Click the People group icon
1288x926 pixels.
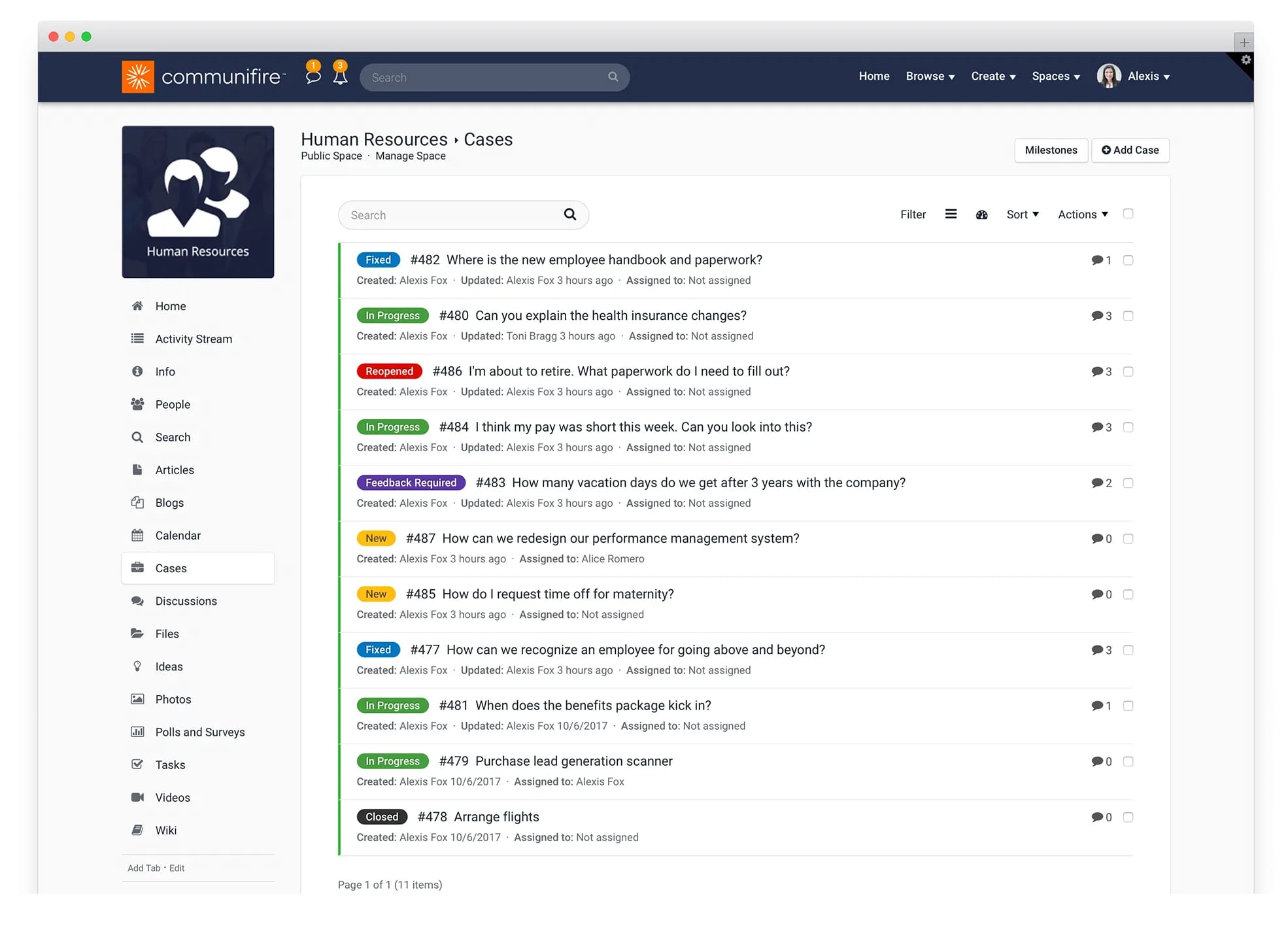(137, 404)
